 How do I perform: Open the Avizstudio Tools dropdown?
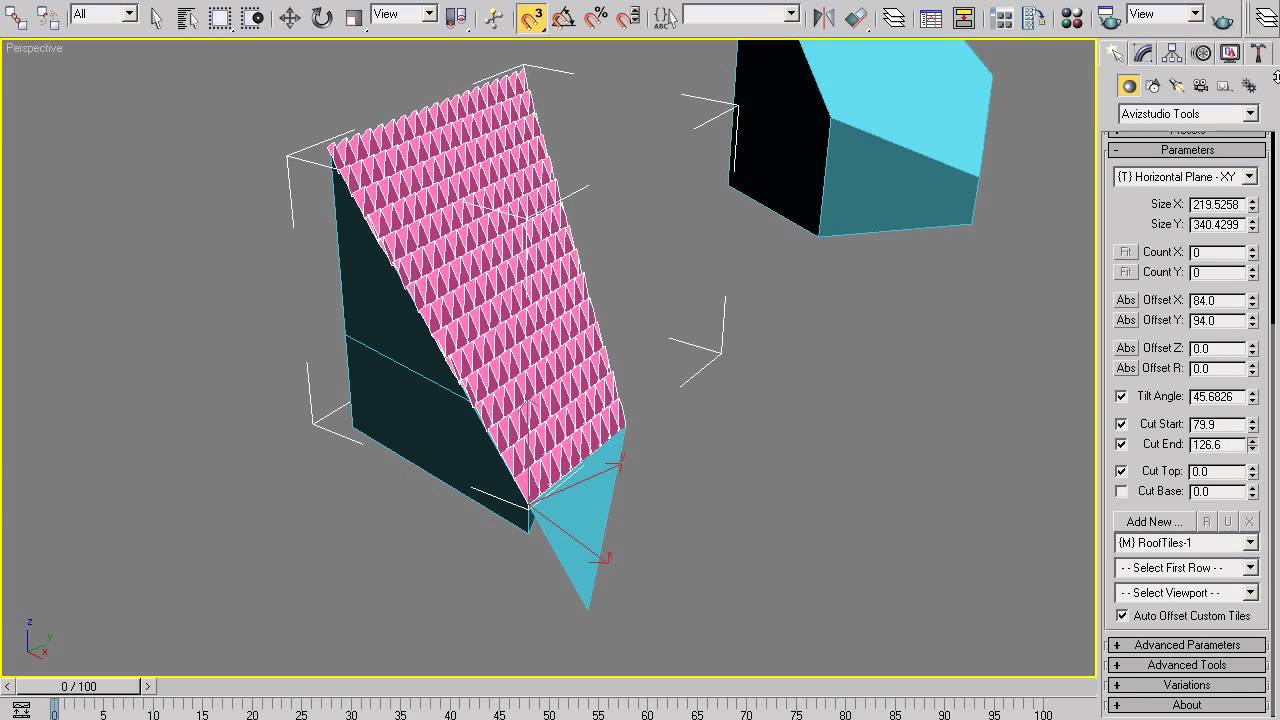click(1188, 114)
